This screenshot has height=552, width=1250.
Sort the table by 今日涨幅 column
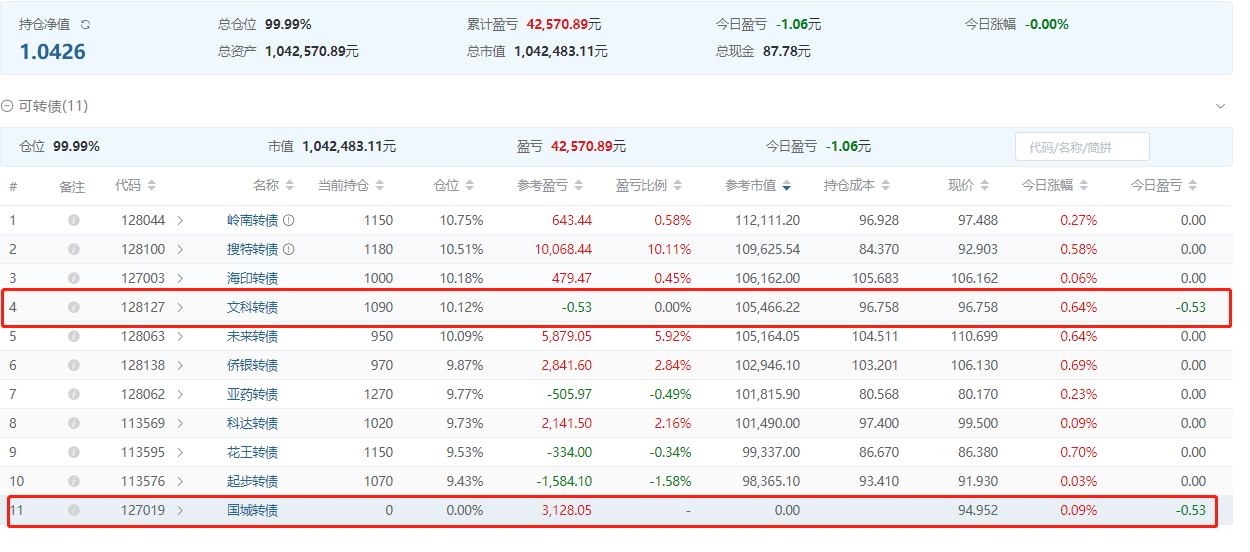(x=1084, y=185)
